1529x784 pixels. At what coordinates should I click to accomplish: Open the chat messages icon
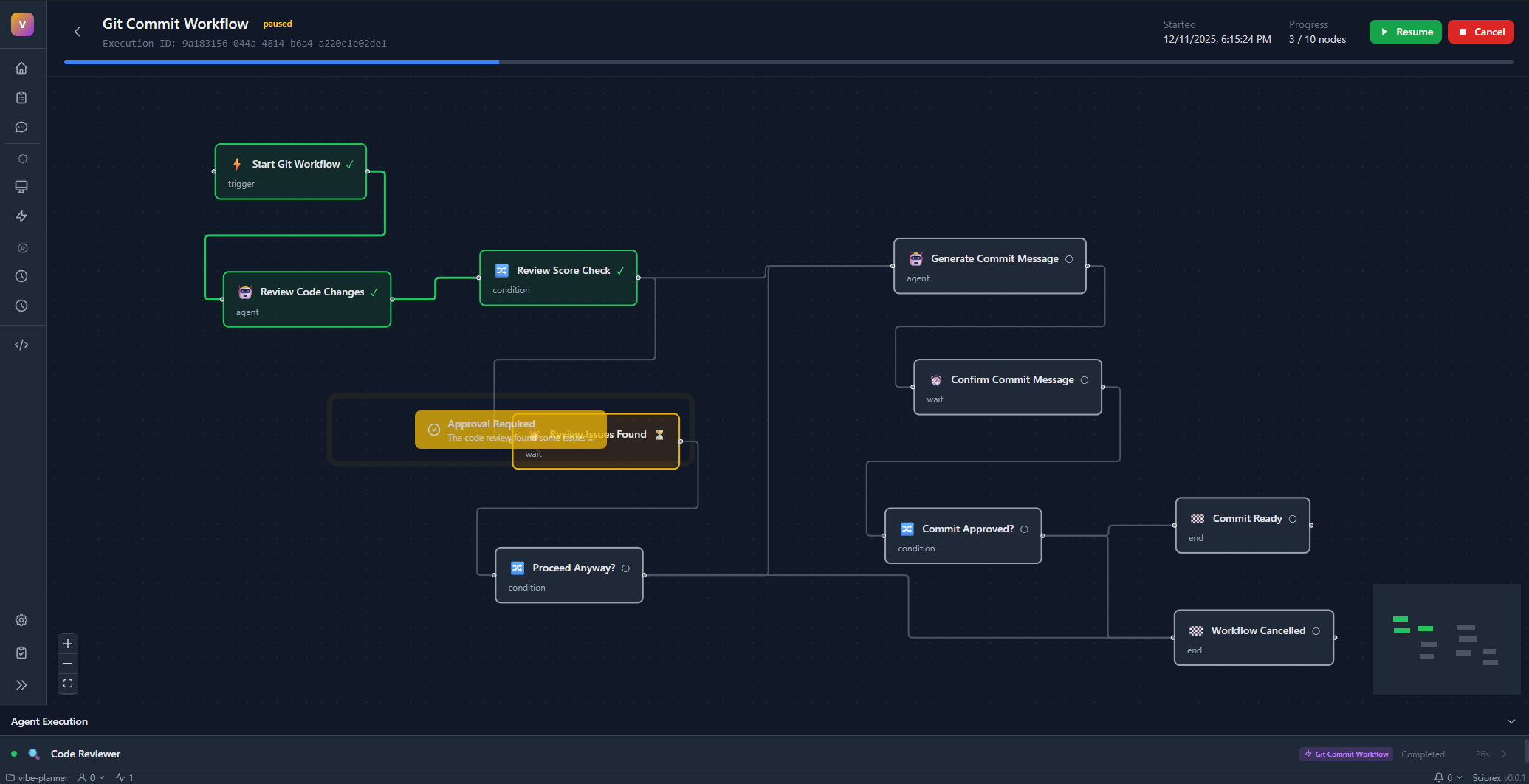pos(21,127)
